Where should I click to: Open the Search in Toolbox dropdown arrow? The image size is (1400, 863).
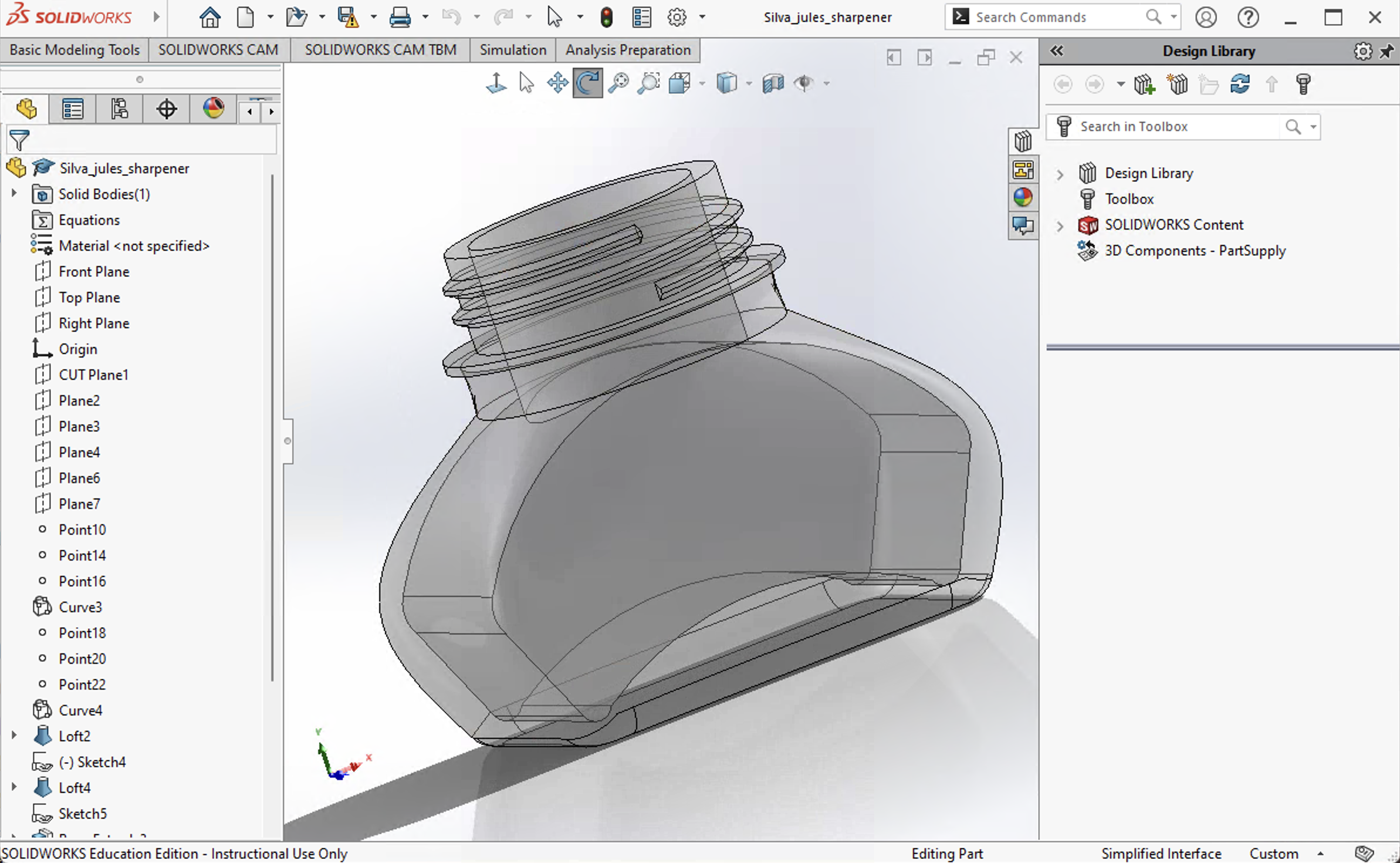(1313, 127)
